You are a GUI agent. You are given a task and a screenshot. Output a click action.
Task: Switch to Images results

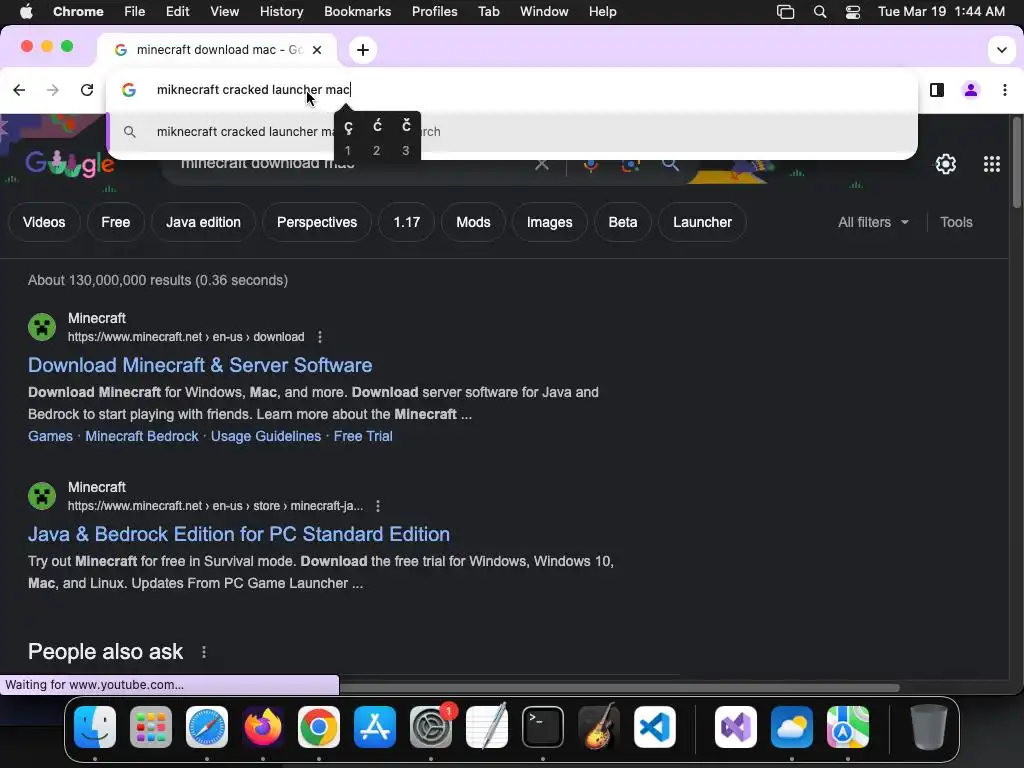coord(549,223)
